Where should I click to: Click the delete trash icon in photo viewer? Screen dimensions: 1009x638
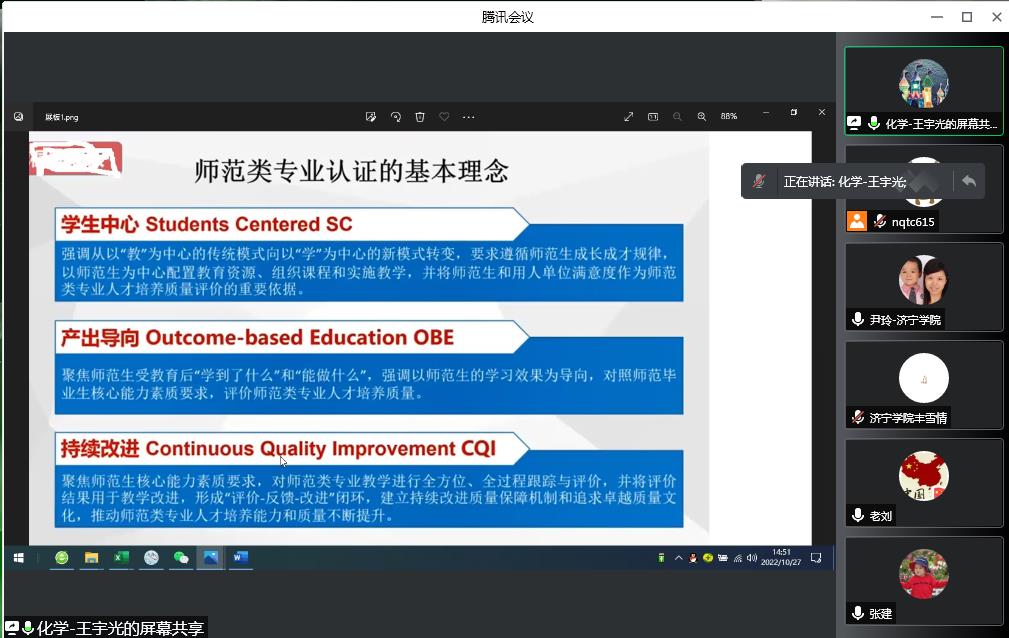click(420, 117)
